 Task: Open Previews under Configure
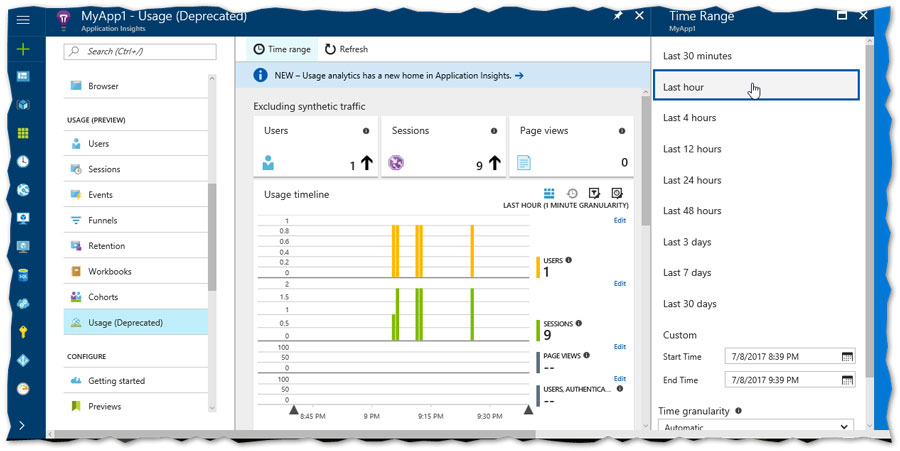(x=135, y=406)
